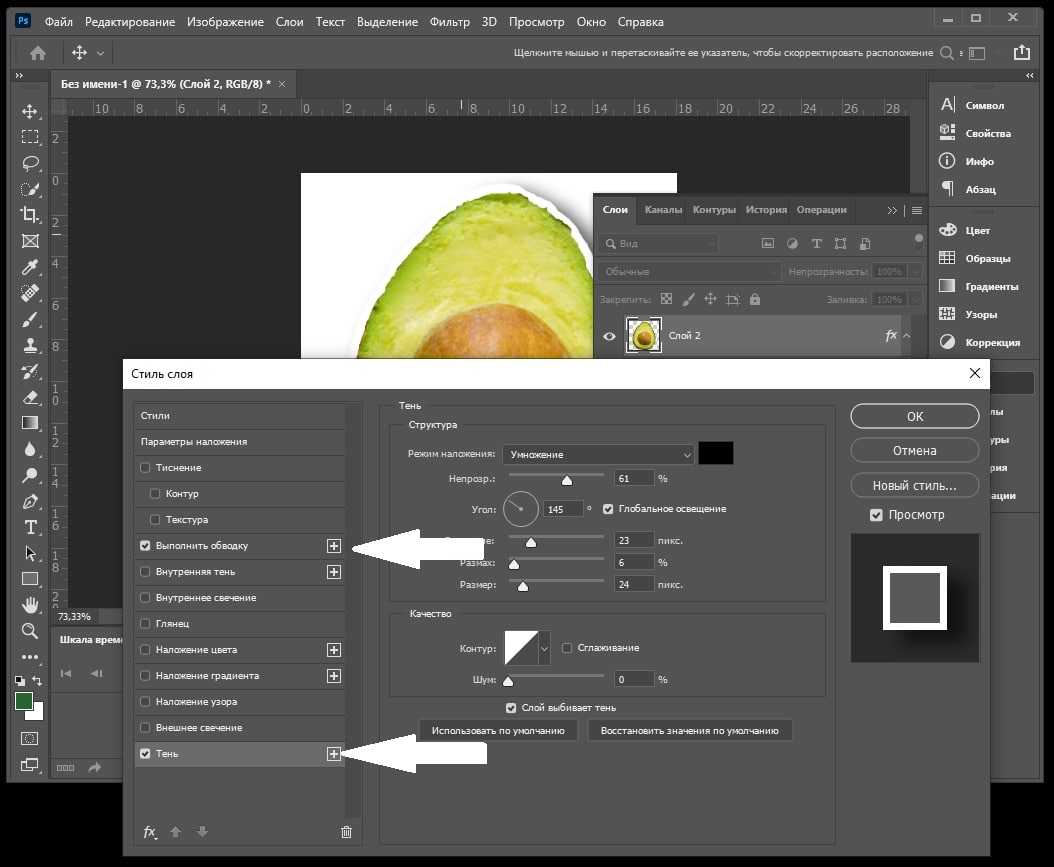Hide Слой 2 using the eye icon
Viewport: 1054px width, 867px height.
pos(609,336)
